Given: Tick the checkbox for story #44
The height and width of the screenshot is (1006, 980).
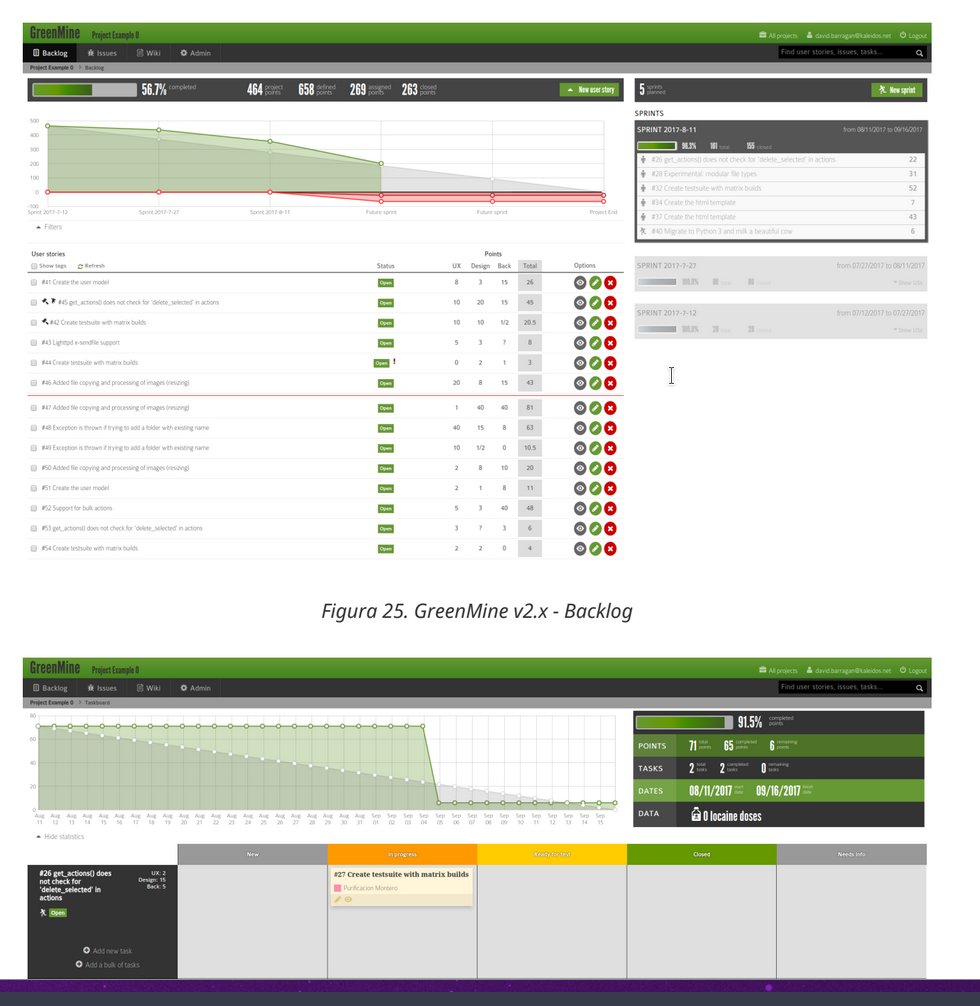Looking at the screenshot, I should [x=33, y=362].
